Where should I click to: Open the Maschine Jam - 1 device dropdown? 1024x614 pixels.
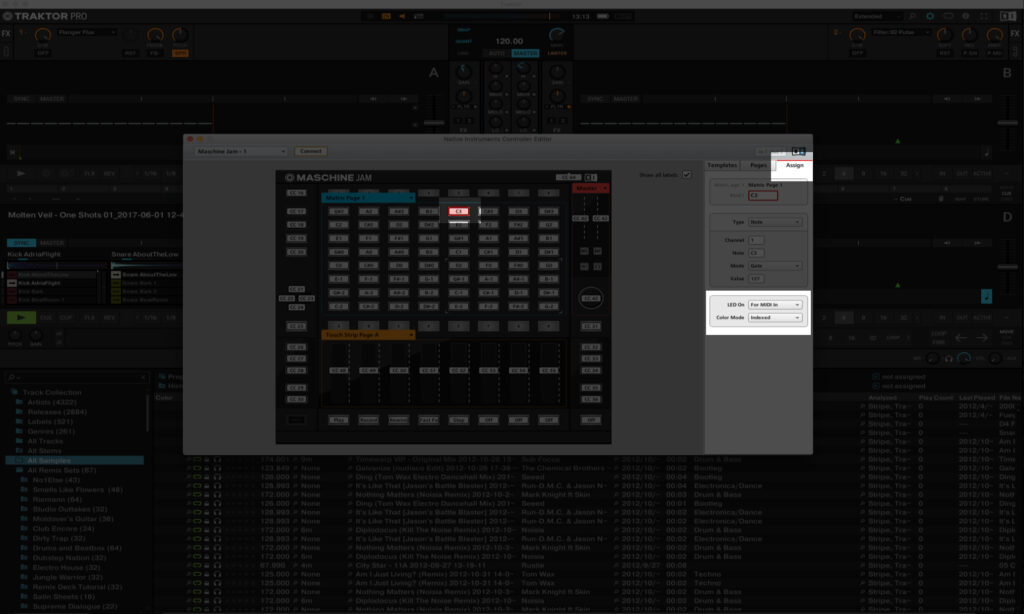click(x=241, y=152)
